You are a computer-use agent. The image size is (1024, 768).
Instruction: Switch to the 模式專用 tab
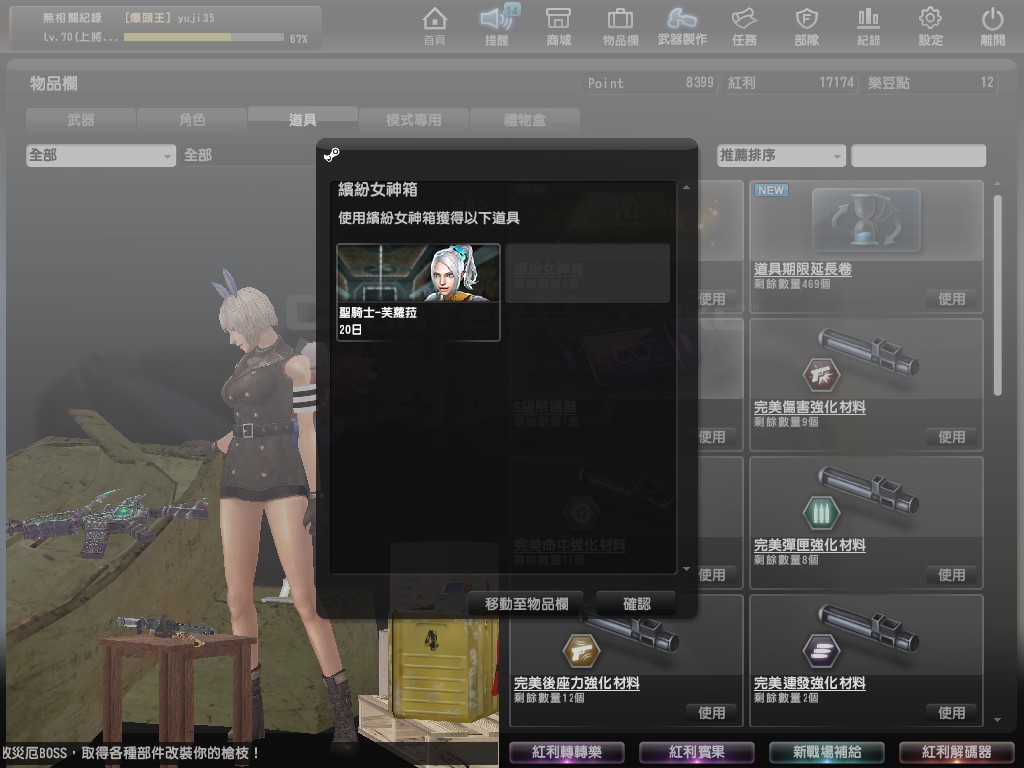click(x=413, y=120)
